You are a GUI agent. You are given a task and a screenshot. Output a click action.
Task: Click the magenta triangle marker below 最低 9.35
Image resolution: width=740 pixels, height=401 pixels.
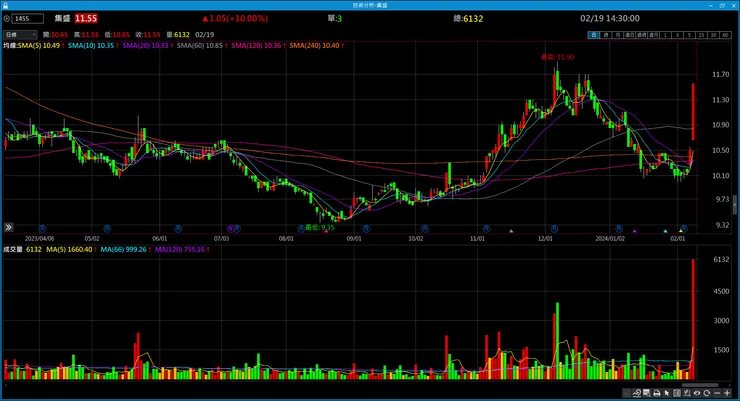[326, 231]
